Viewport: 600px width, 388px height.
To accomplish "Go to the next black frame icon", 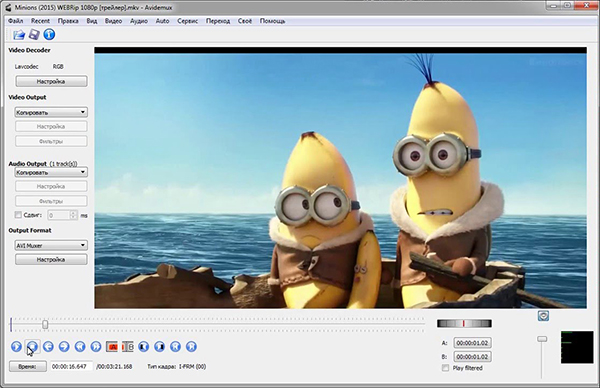I will (160, 347).
